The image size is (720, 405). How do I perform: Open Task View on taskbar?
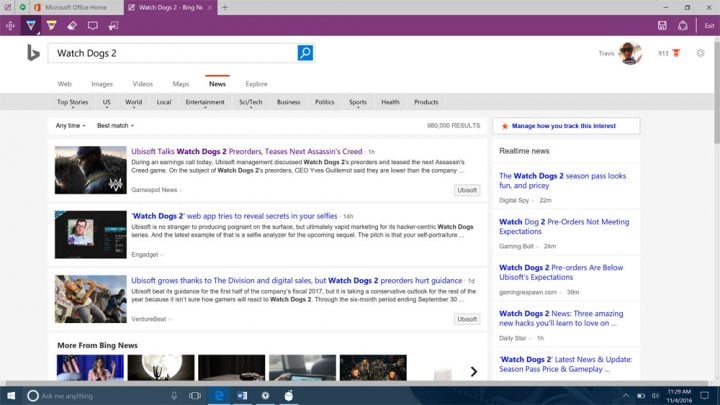[x=195, y=395]
